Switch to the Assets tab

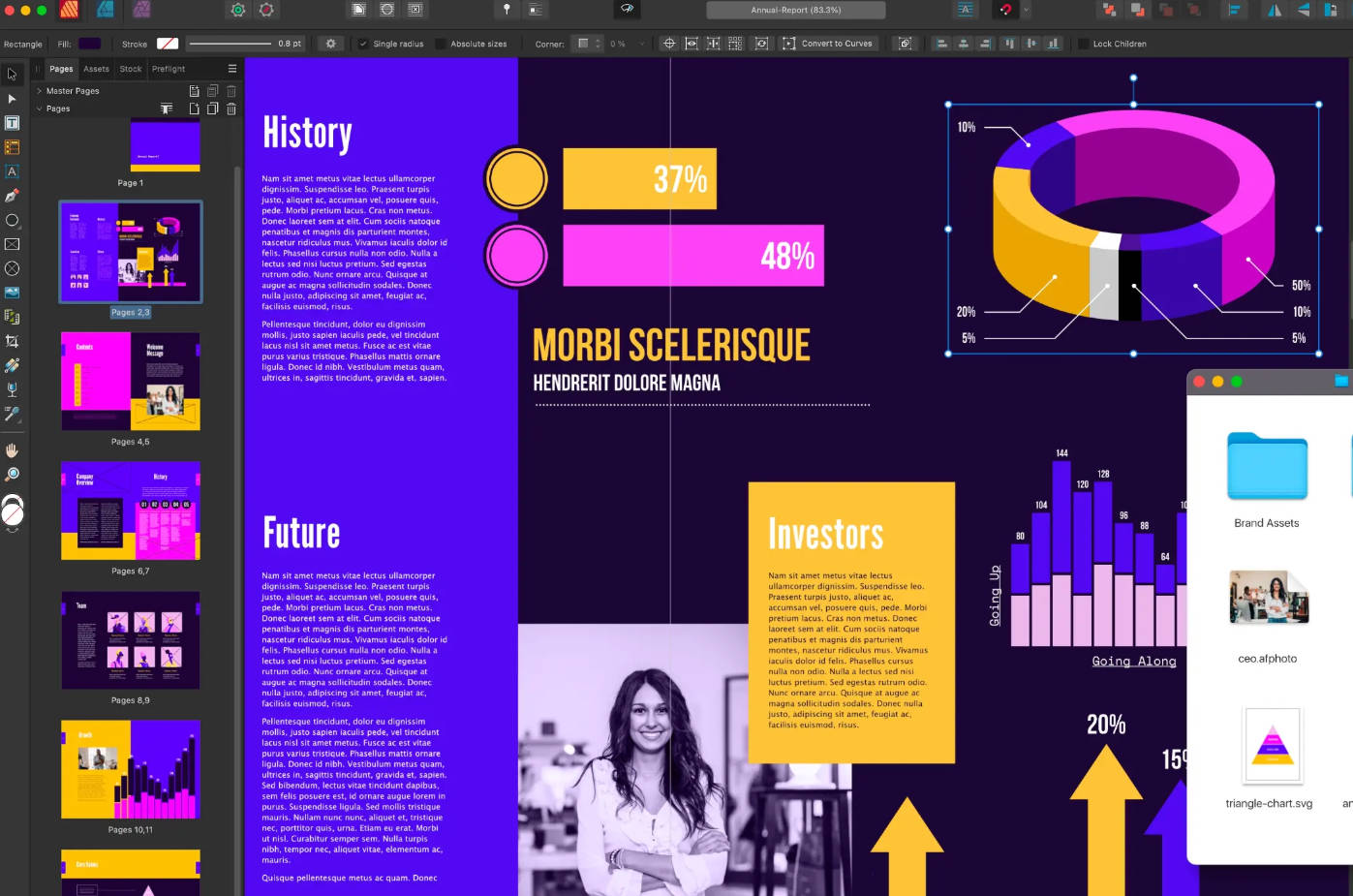[x=96, y=69]
